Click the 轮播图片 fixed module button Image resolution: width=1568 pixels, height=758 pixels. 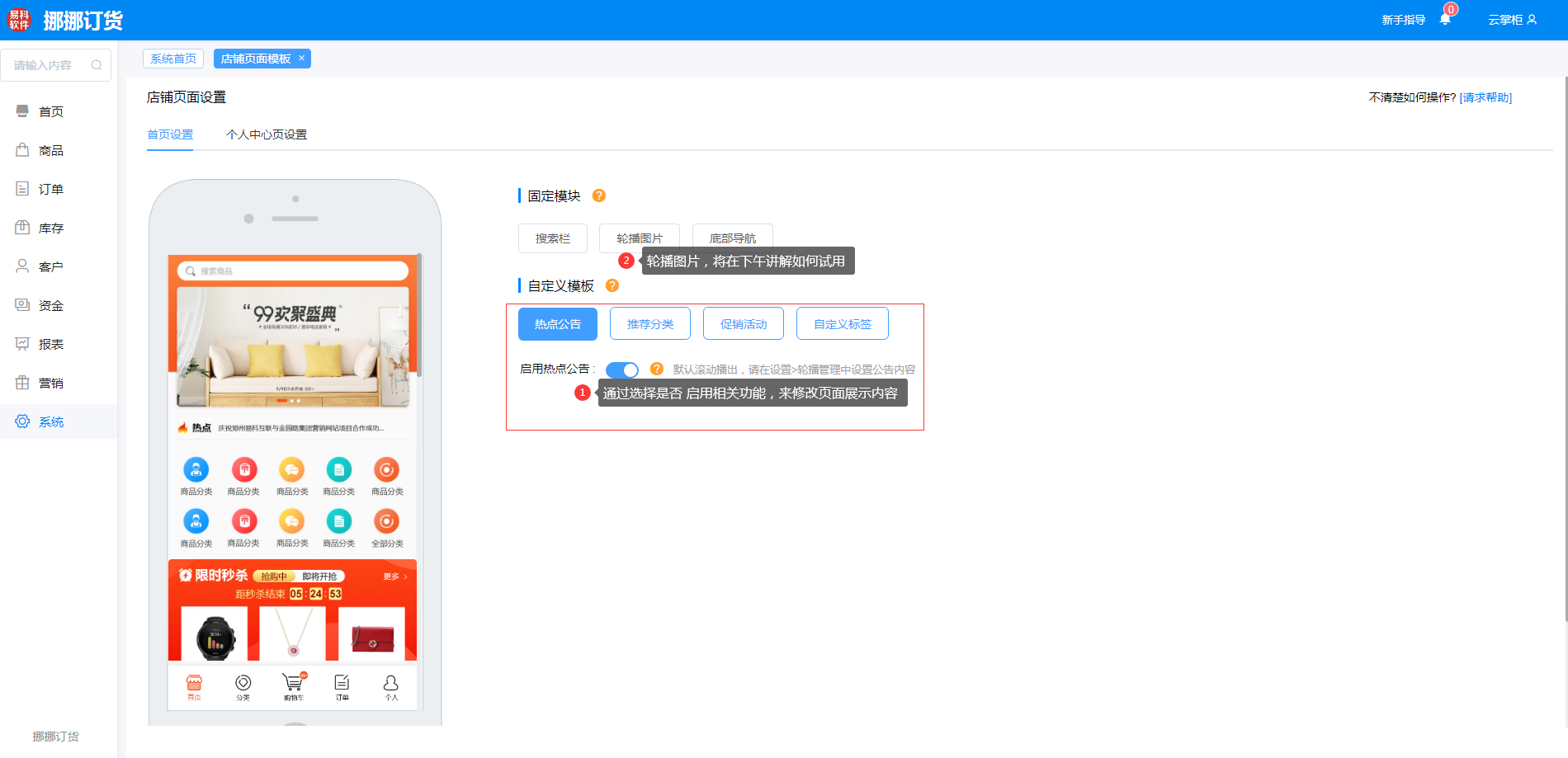tap(640, 238)
